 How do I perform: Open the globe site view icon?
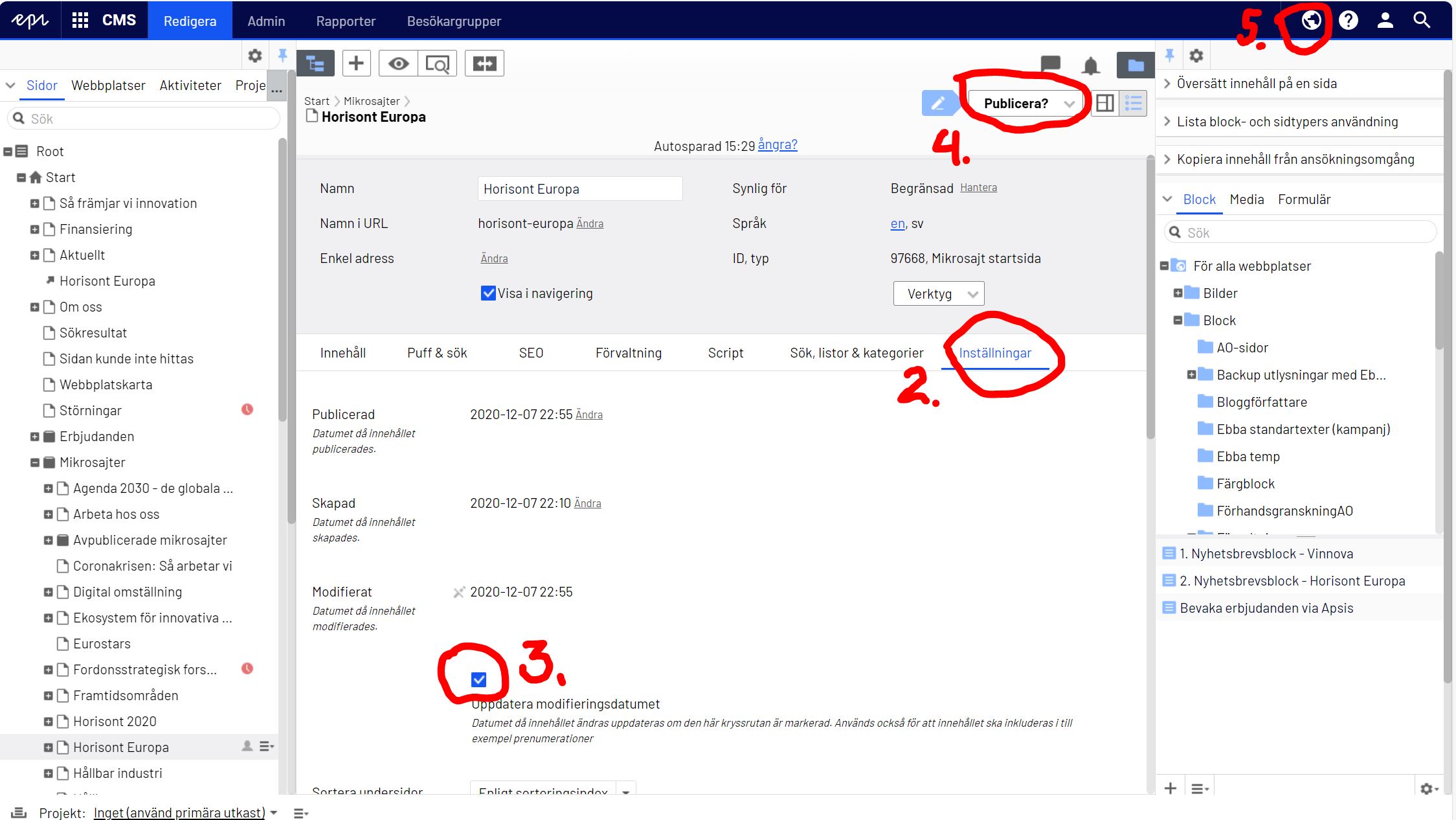pos(1311,21)
